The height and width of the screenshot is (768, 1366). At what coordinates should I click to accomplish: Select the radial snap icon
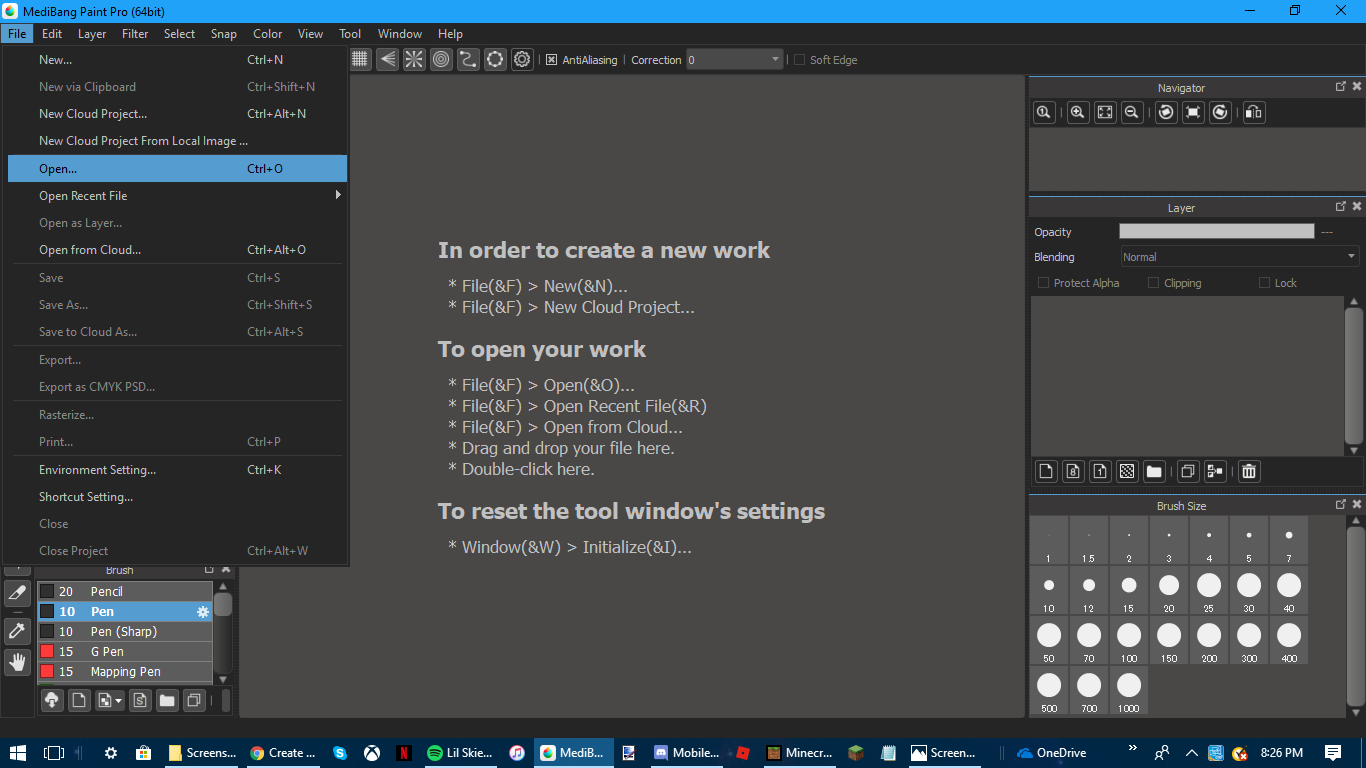(414, 59)
